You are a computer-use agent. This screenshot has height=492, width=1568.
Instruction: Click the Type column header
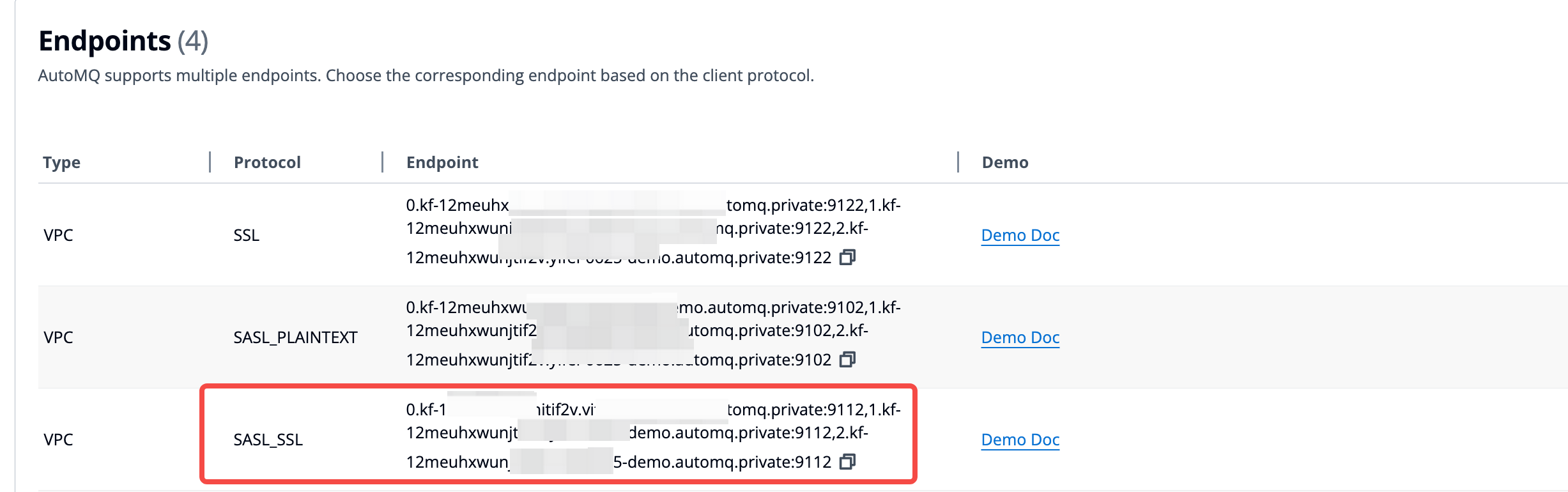(x=61, y=162)
